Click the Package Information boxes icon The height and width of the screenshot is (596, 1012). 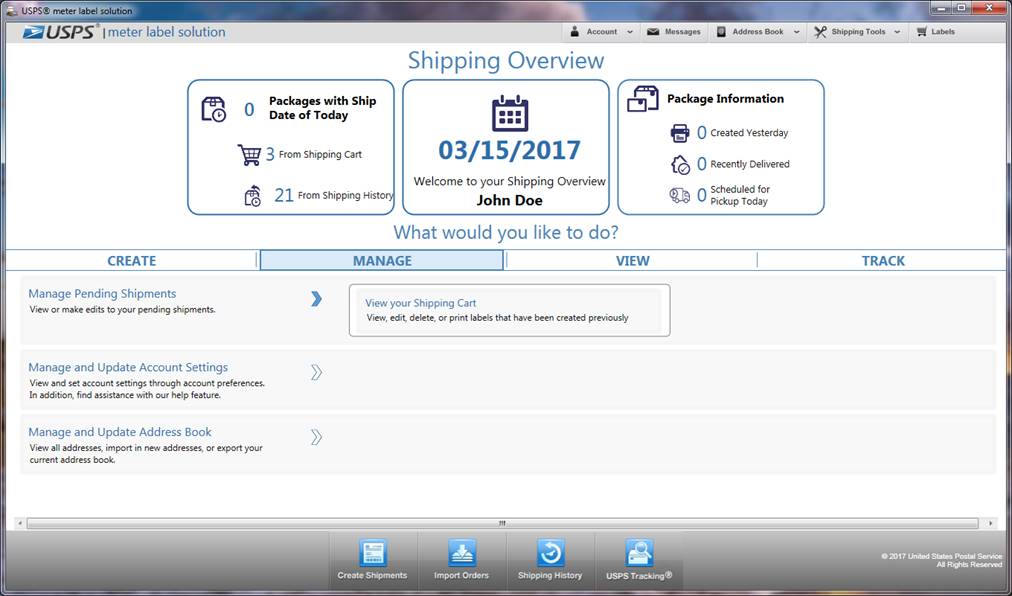tap(643, 99)
